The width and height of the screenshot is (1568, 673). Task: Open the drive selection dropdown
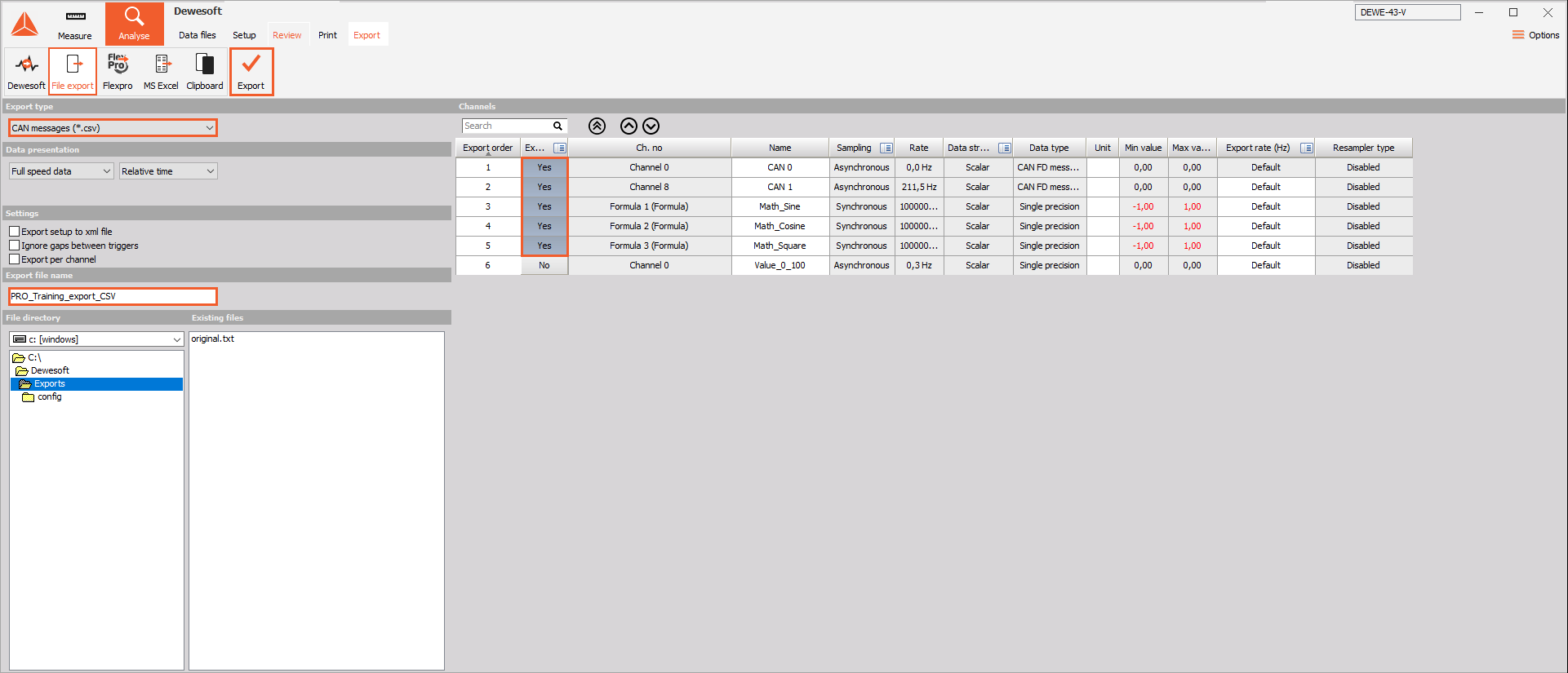[96, 339]
